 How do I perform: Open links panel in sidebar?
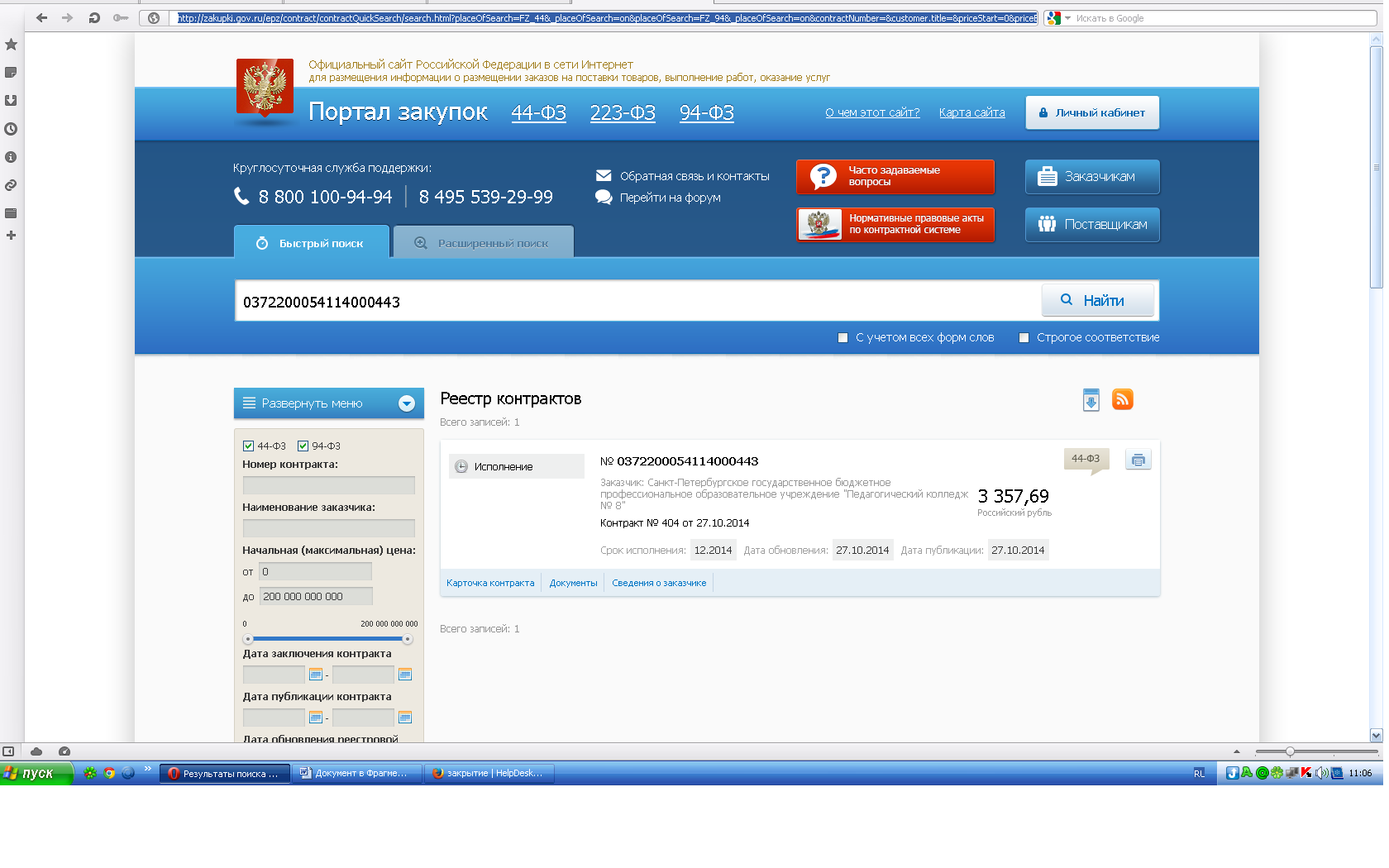pyautogui.click(x=11, y=185)
